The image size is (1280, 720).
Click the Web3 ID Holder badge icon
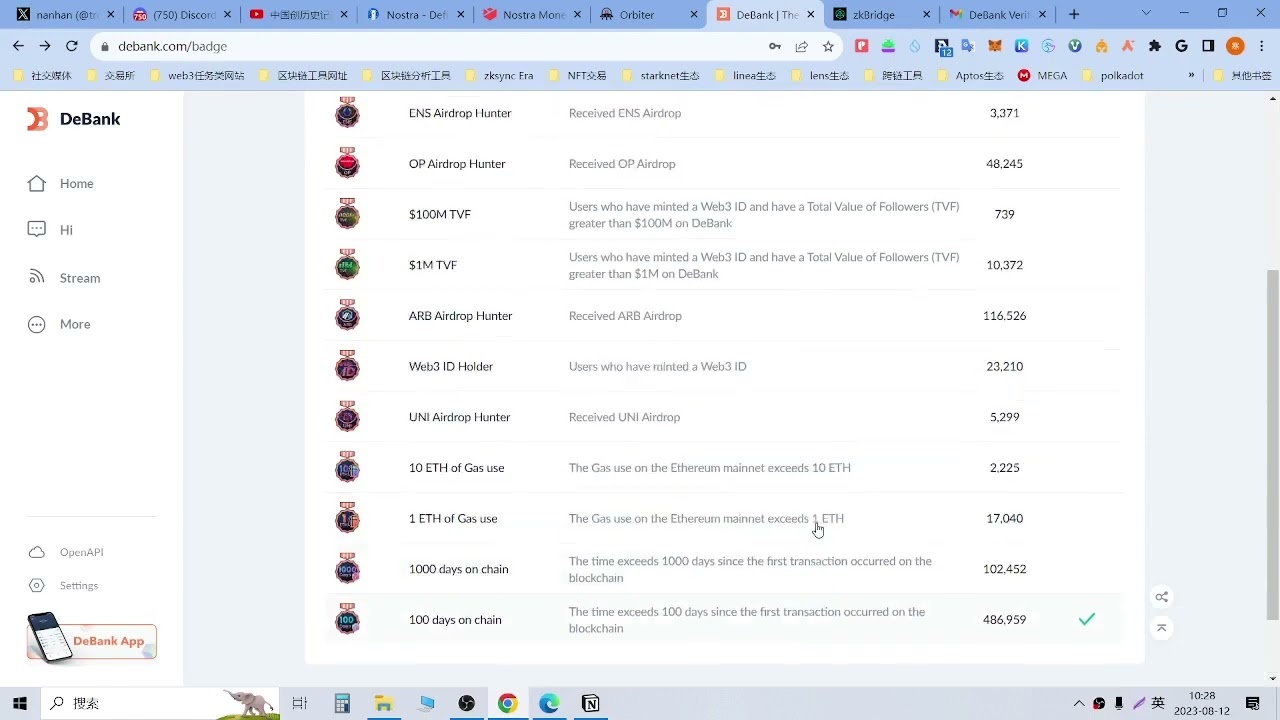tap(347, 366)
